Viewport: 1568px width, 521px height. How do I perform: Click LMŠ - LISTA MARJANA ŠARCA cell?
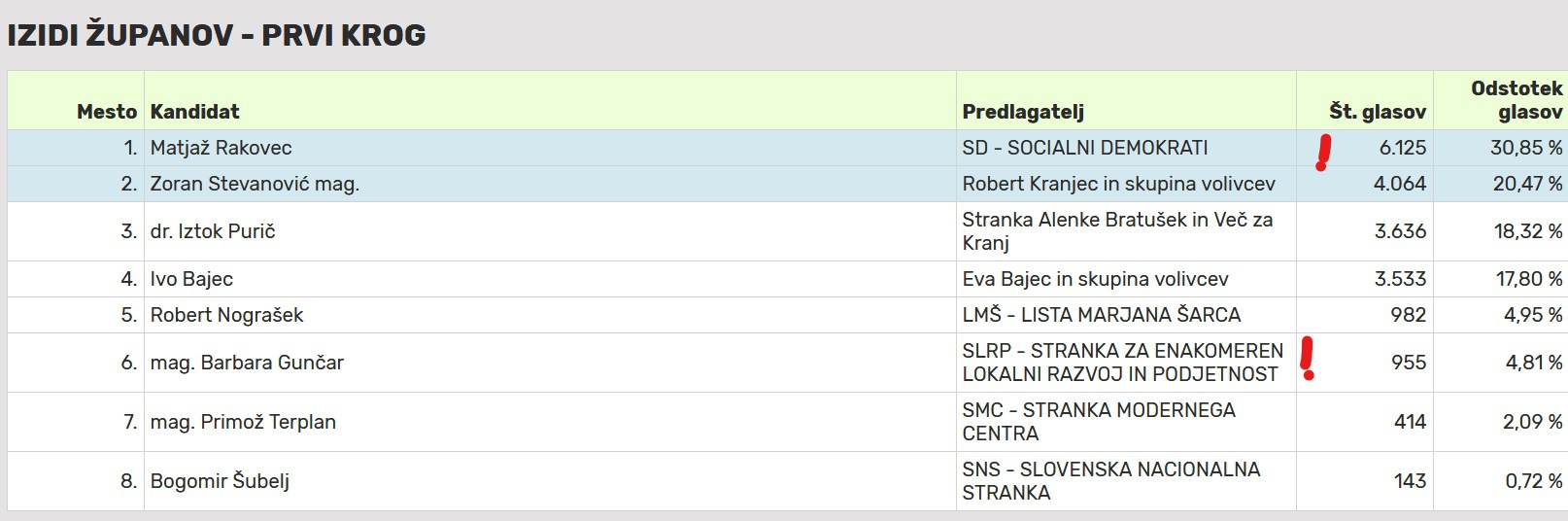(1126, 315)
